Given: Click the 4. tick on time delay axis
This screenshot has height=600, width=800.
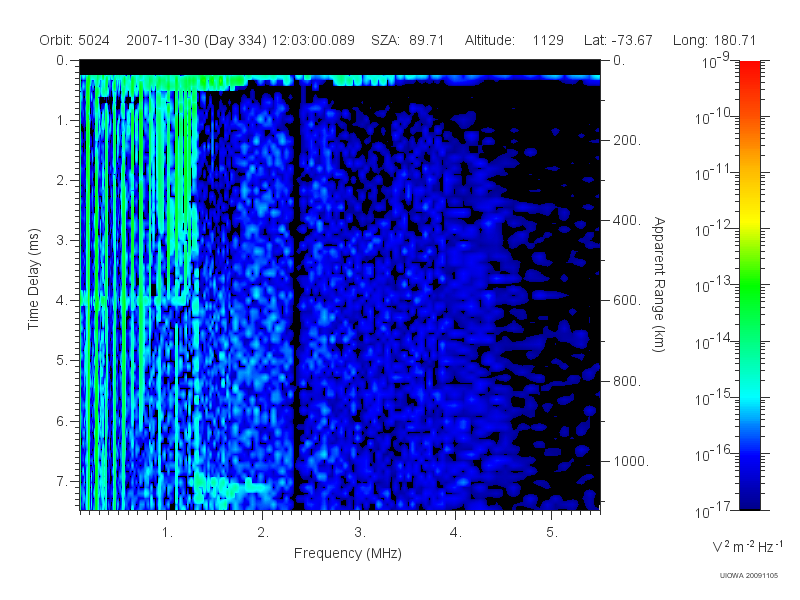Looking at the screenshot, I should [x=61, y=301].
